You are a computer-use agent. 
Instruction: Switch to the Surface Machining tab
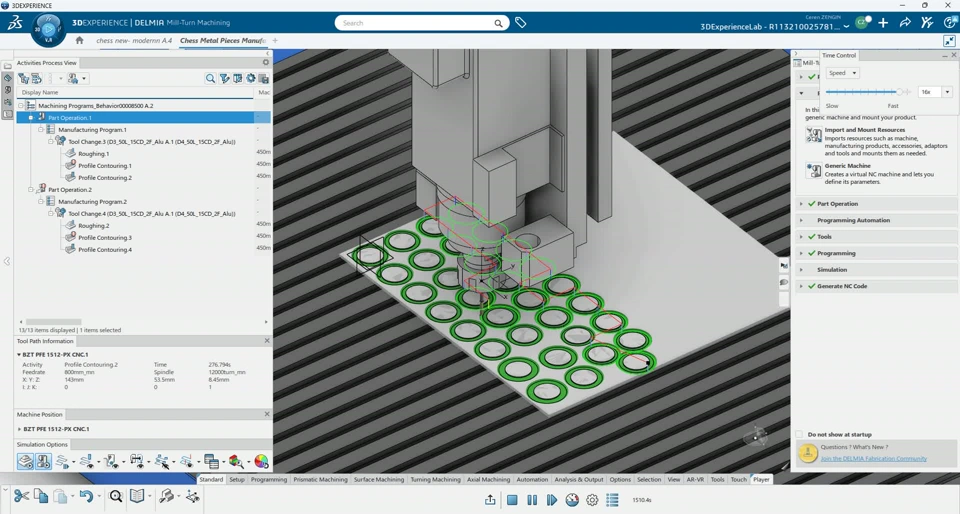379,480
